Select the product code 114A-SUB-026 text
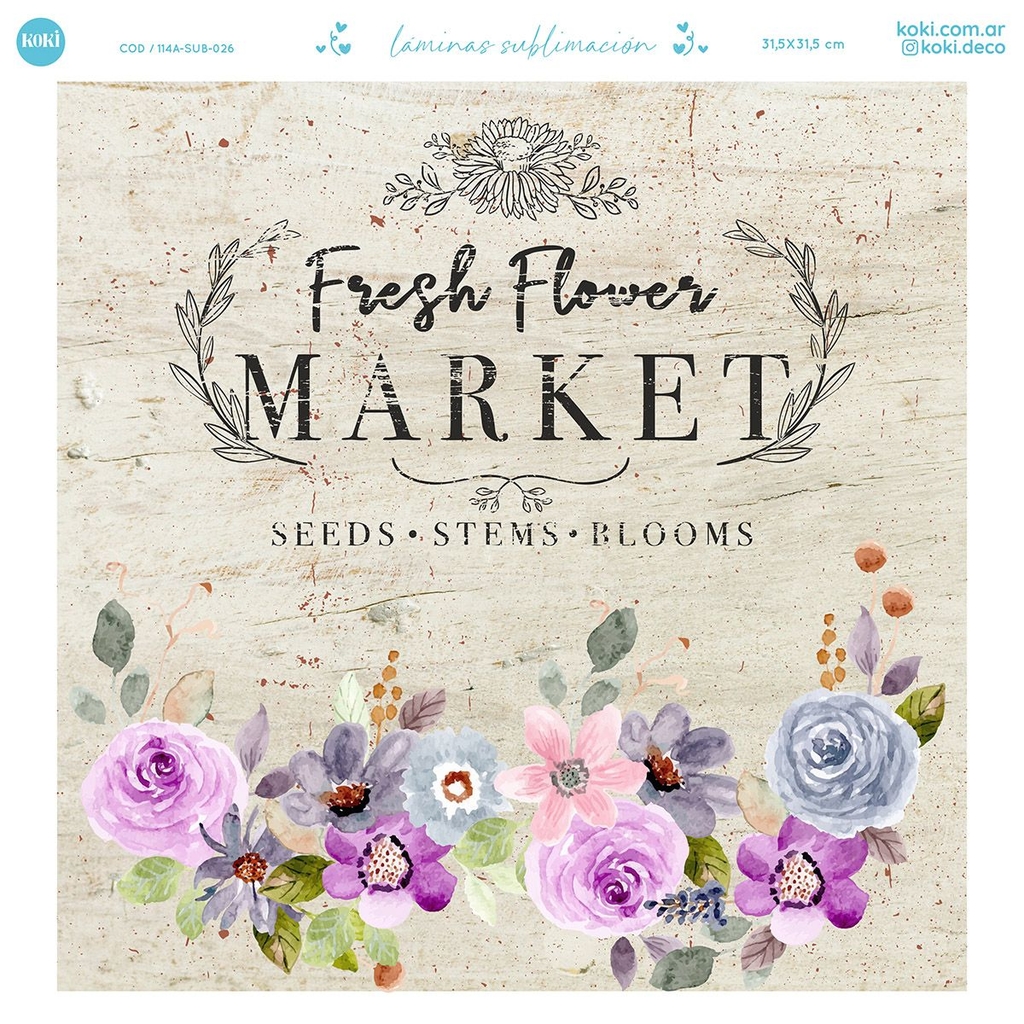The image size is (1024, 1024). click(176, 48)
